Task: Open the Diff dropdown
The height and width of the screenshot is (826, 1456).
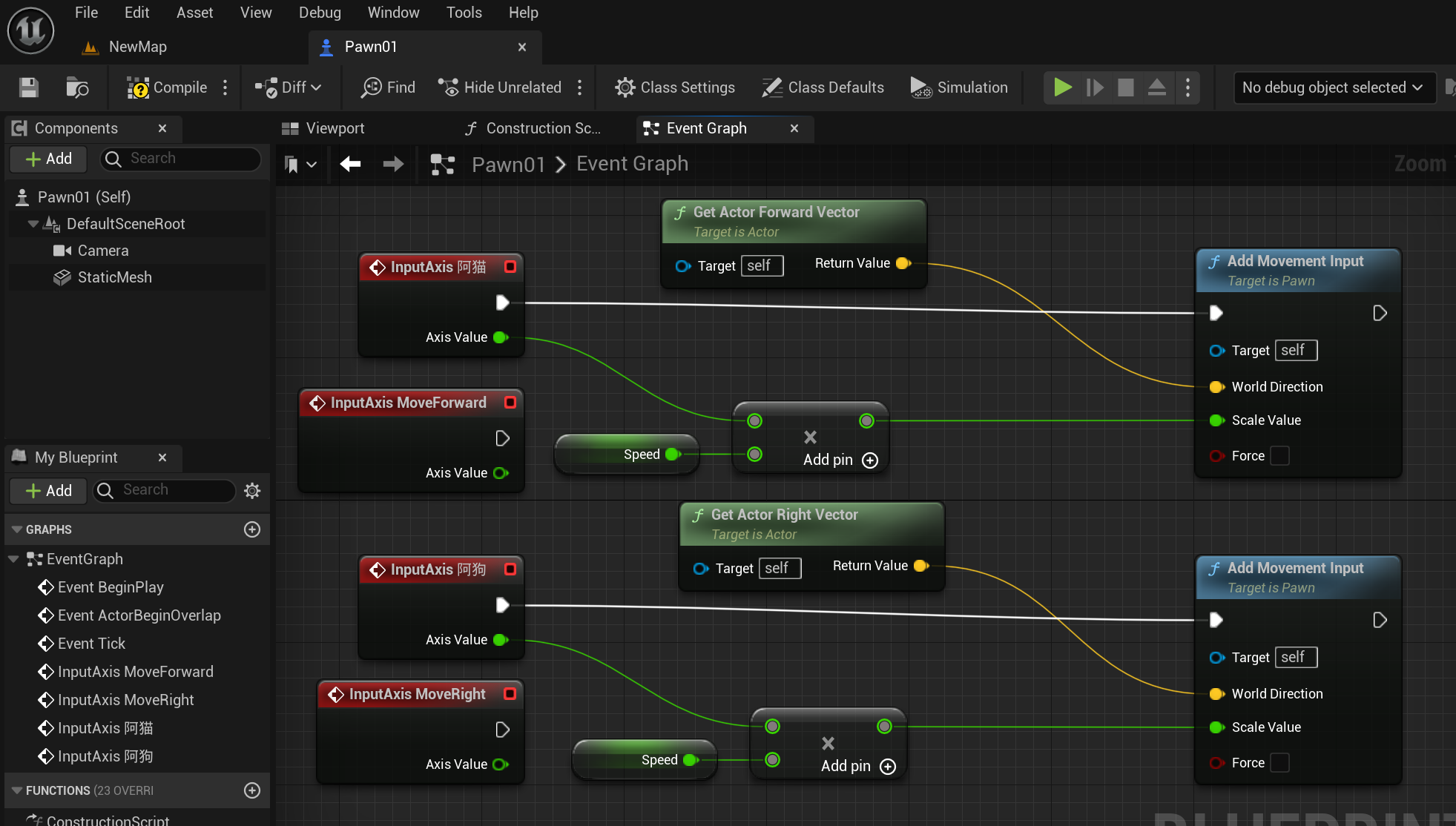Action: click(289, 87)
